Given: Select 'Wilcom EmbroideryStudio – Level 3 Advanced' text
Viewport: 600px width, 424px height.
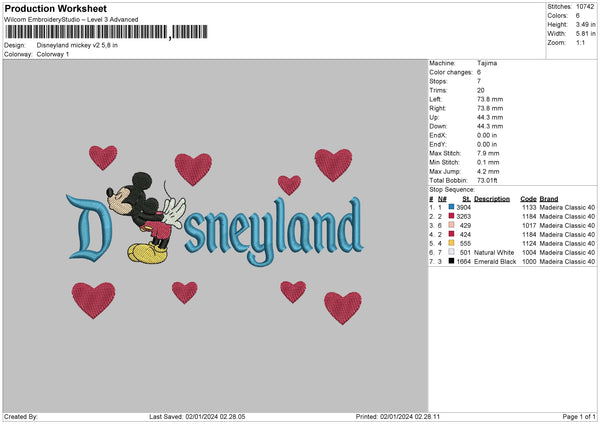Looking at the screenshot, I should pos(71,20).
